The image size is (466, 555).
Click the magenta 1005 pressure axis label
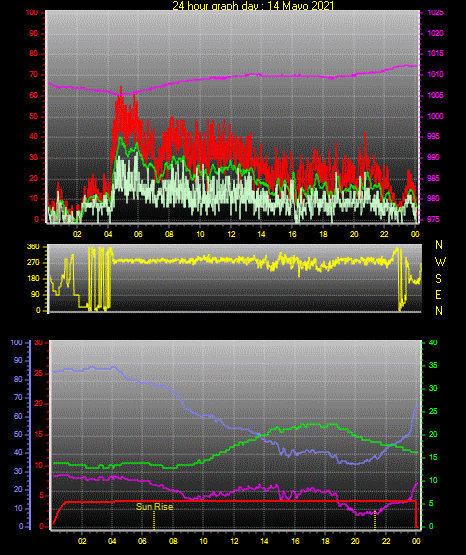click(x=435, y=95)
